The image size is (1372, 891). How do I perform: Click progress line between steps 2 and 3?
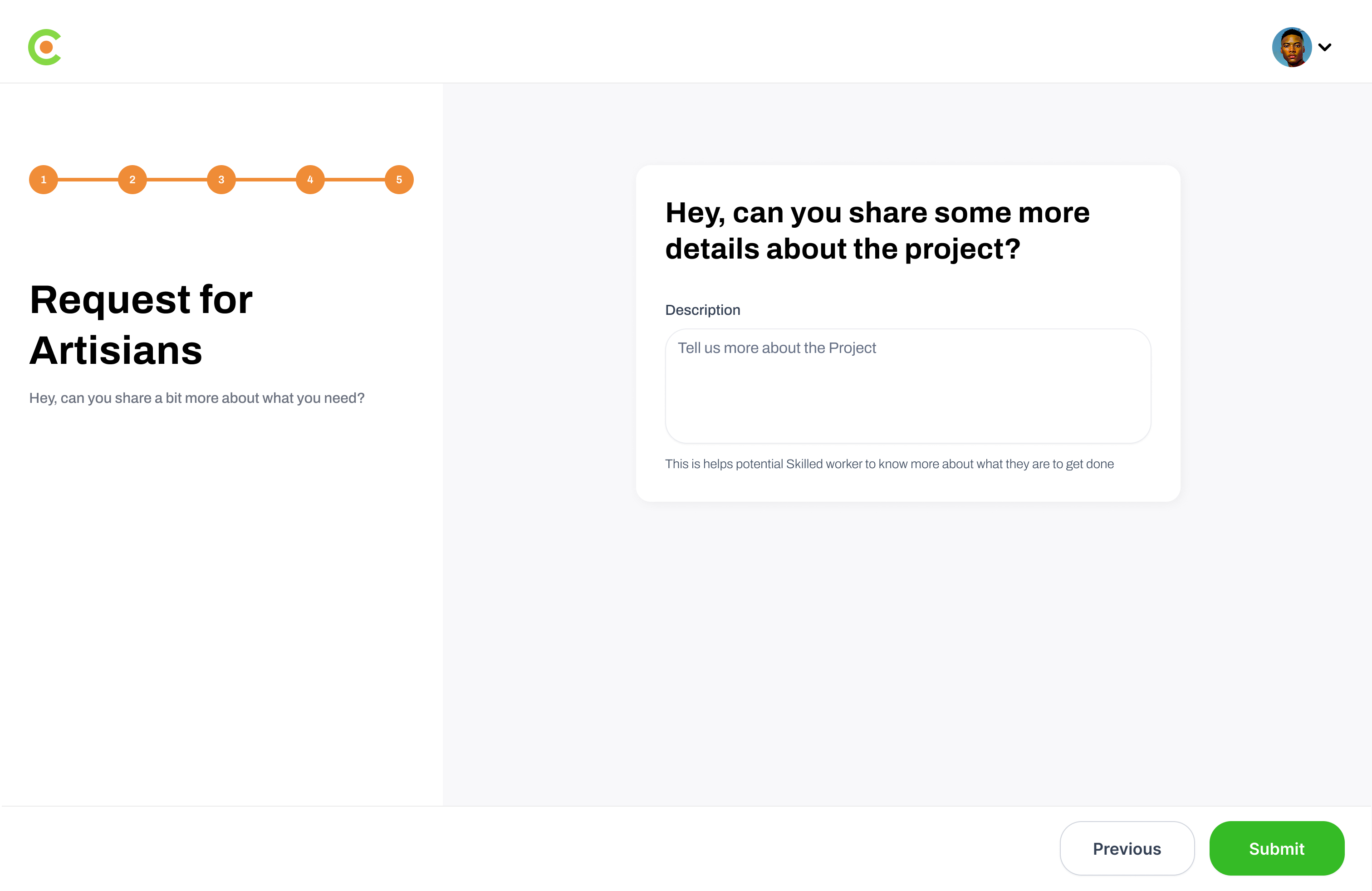point(176,180)
